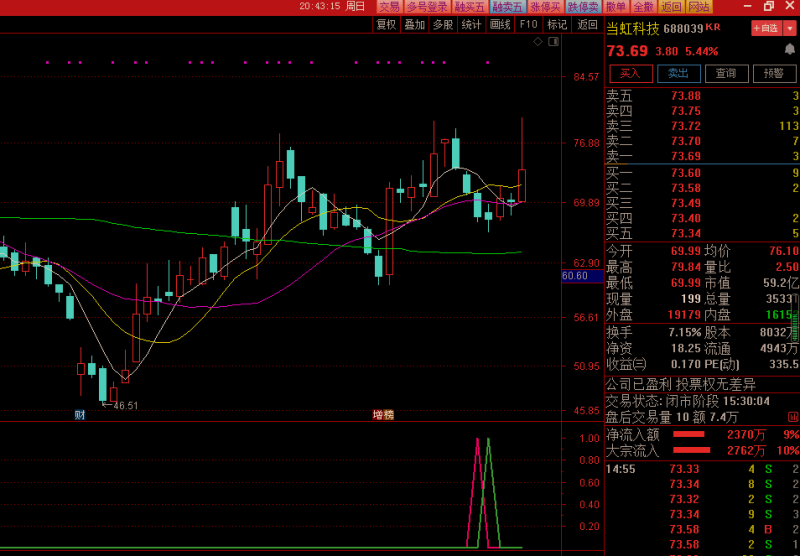Click the 标记 mark tool
This screenshot has height=556, width=800.
pos(557,25)
